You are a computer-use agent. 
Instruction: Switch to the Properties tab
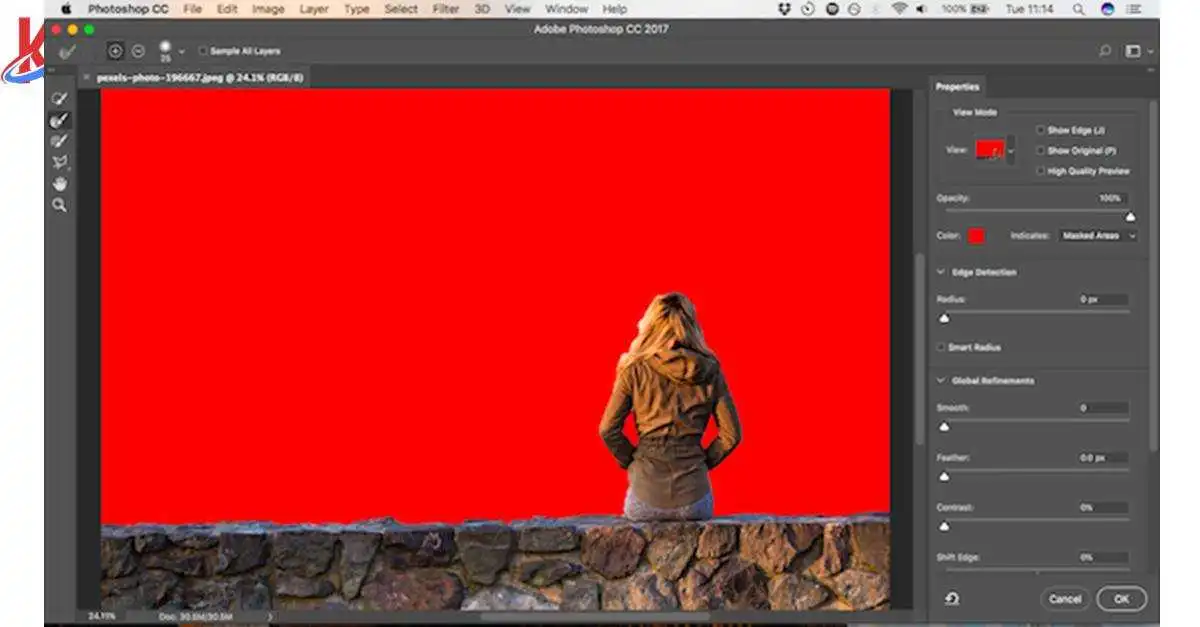957,87
